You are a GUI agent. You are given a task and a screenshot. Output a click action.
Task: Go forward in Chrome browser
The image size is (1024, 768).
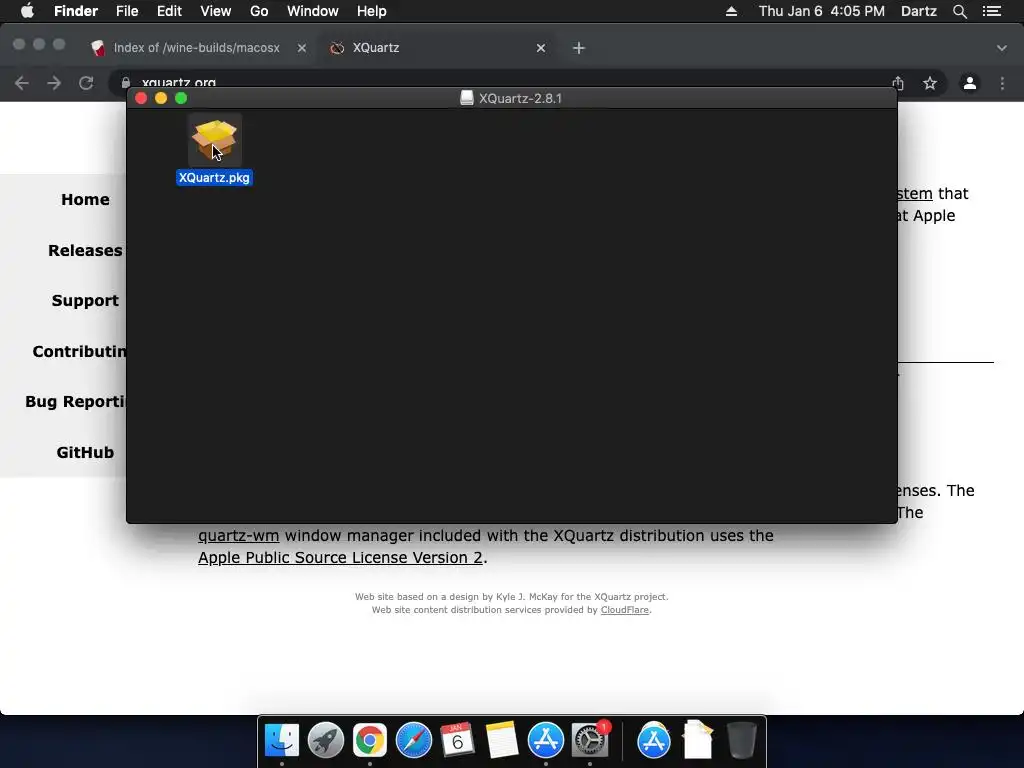54,83
